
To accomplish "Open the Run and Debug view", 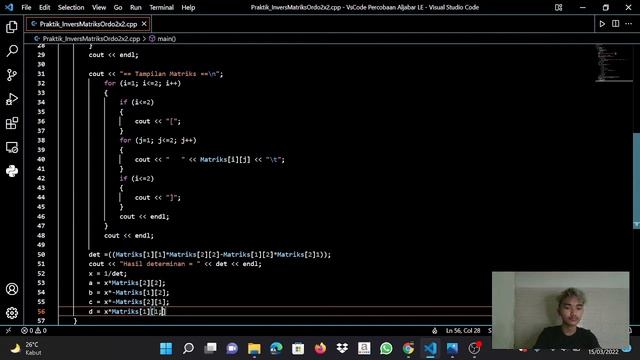I will pyautogui.click(x=12, y=99).
